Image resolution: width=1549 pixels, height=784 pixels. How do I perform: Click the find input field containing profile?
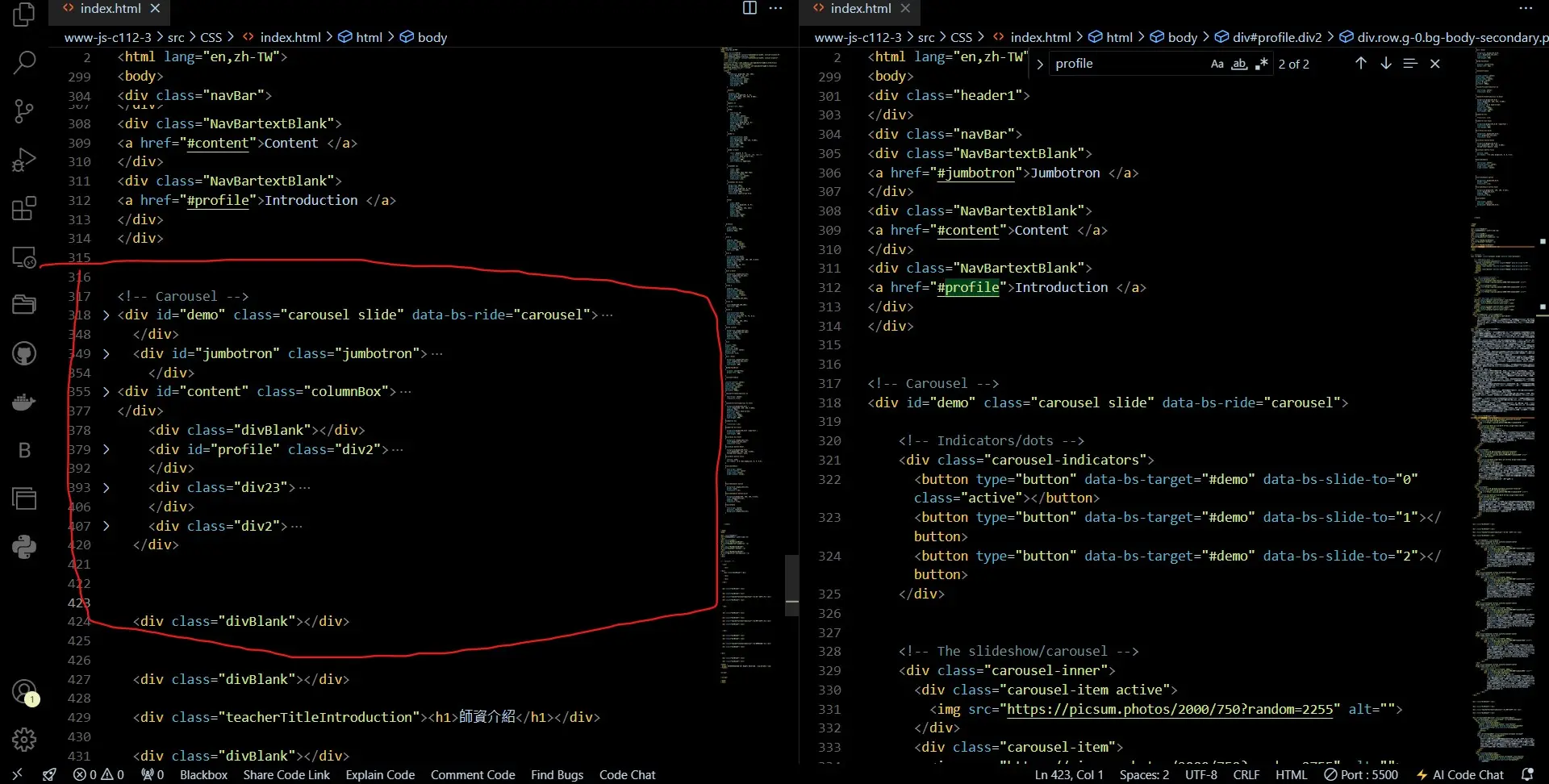click(x=1125, y=64)
